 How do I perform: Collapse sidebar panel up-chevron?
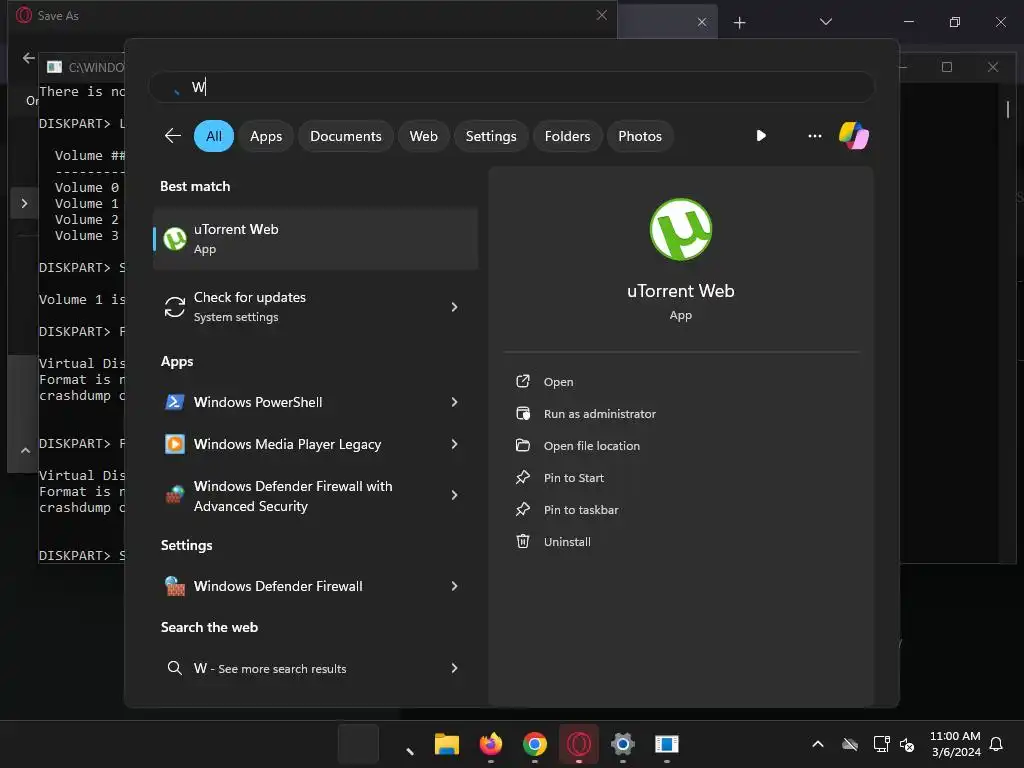(25, 451)
